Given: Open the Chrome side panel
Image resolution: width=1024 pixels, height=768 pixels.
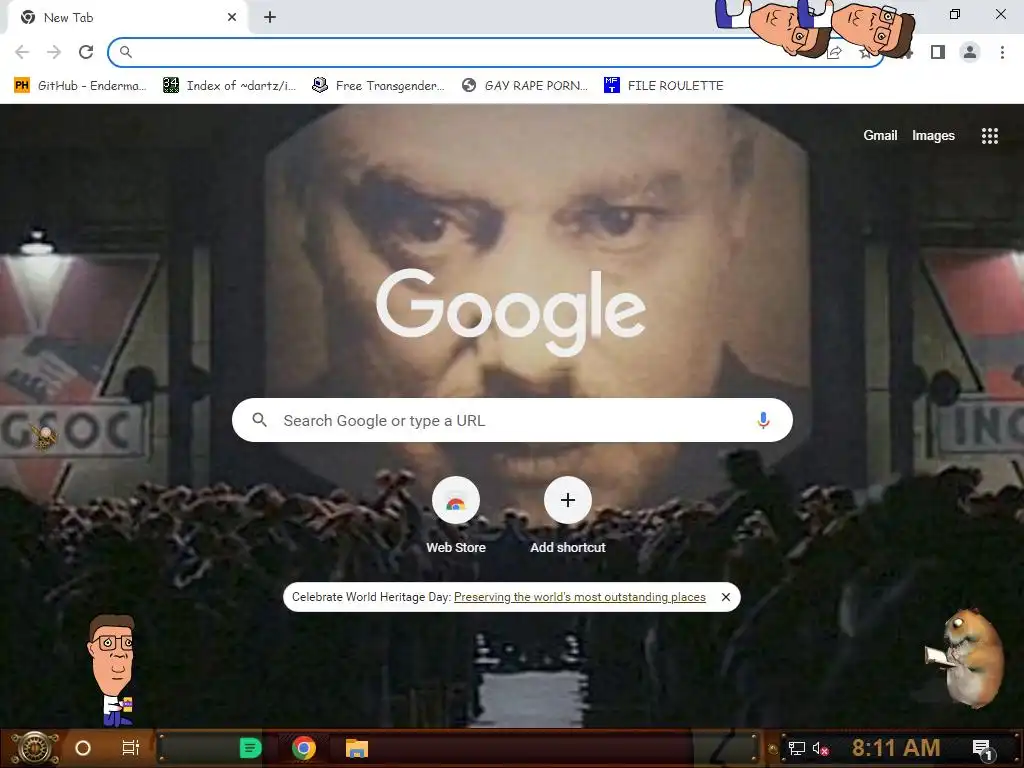Looking at the screenshot, I should pyautogui.click(x=938, y=52).
